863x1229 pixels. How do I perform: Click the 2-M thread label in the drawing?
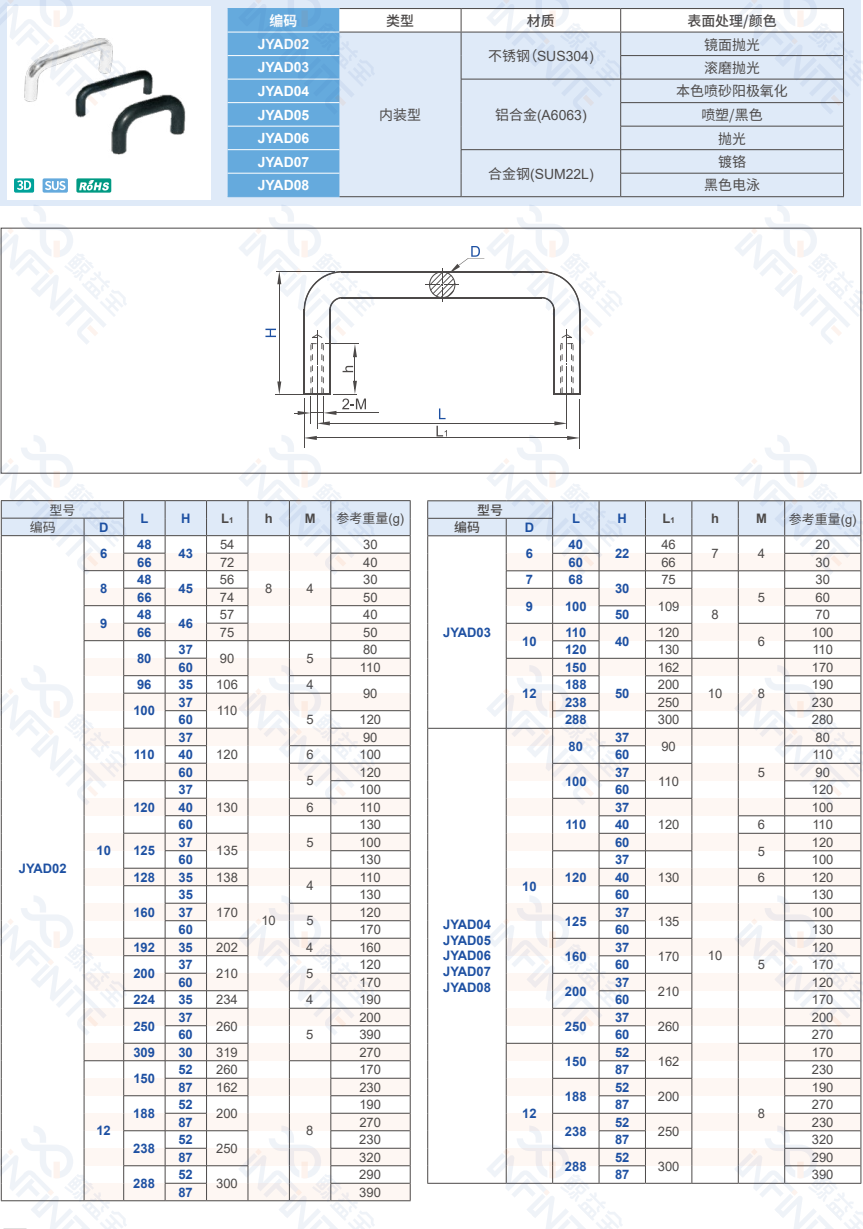click(354, 404)
